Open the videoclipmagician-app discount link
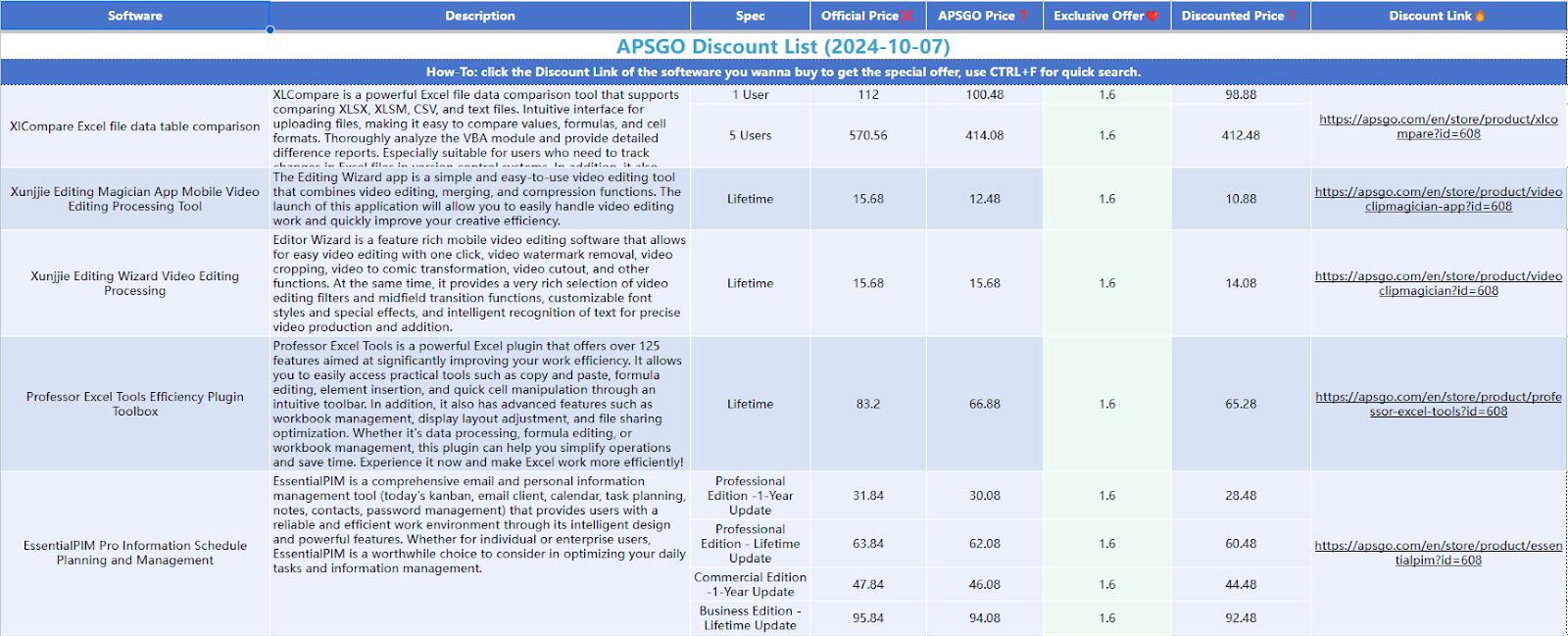Viewport: 1568px width, 636px height. click(x=1439, y=199)
